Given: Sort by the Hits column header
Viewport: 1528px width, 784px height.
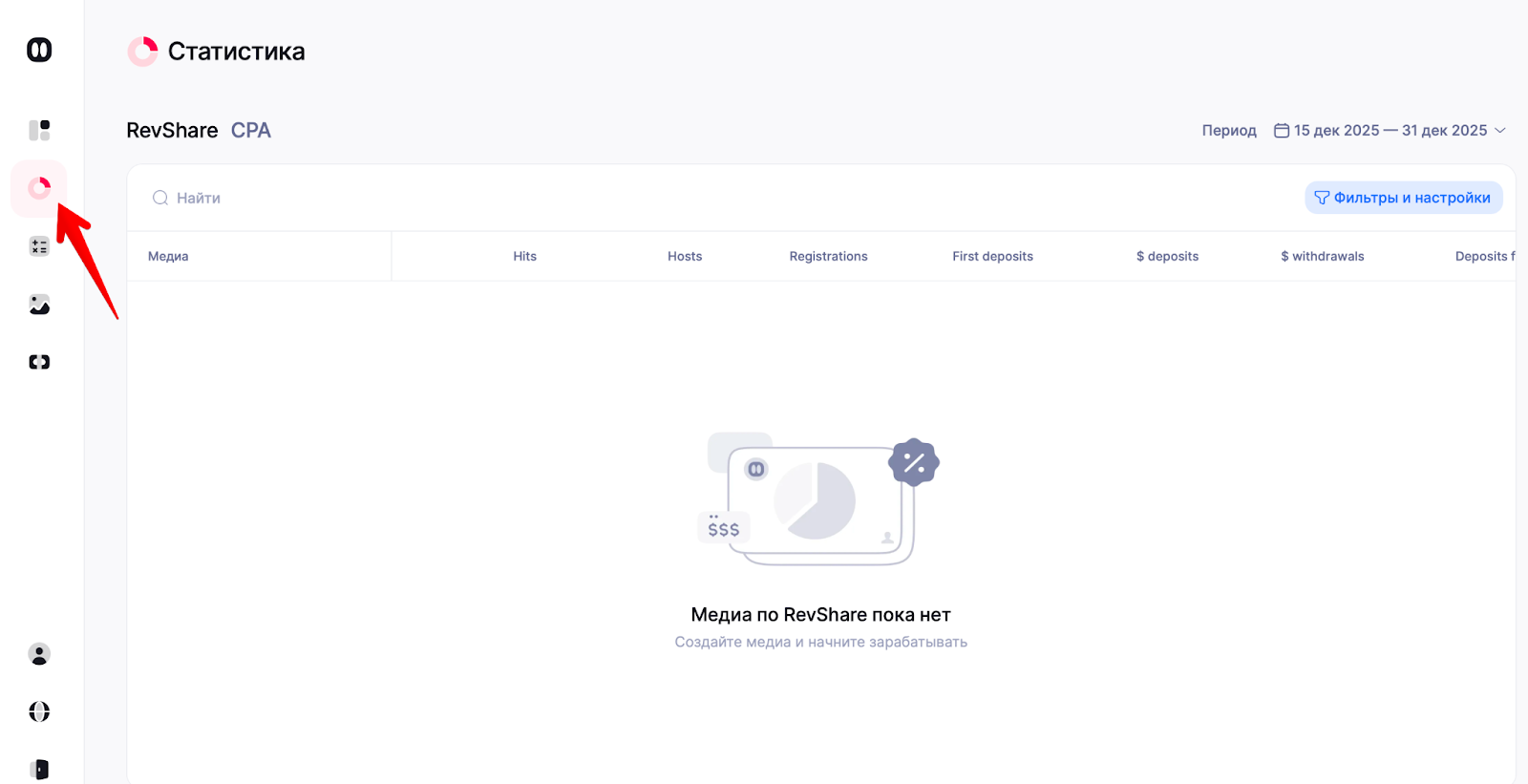Looking at the screenshot, I should [524, 256].
